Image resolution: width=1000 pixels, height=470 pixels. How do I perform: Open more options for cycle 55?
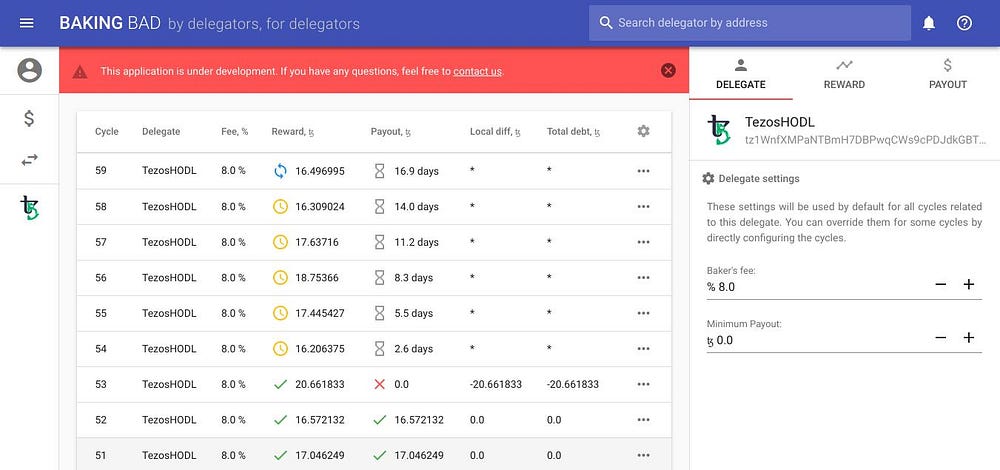(x=643, y=313)
